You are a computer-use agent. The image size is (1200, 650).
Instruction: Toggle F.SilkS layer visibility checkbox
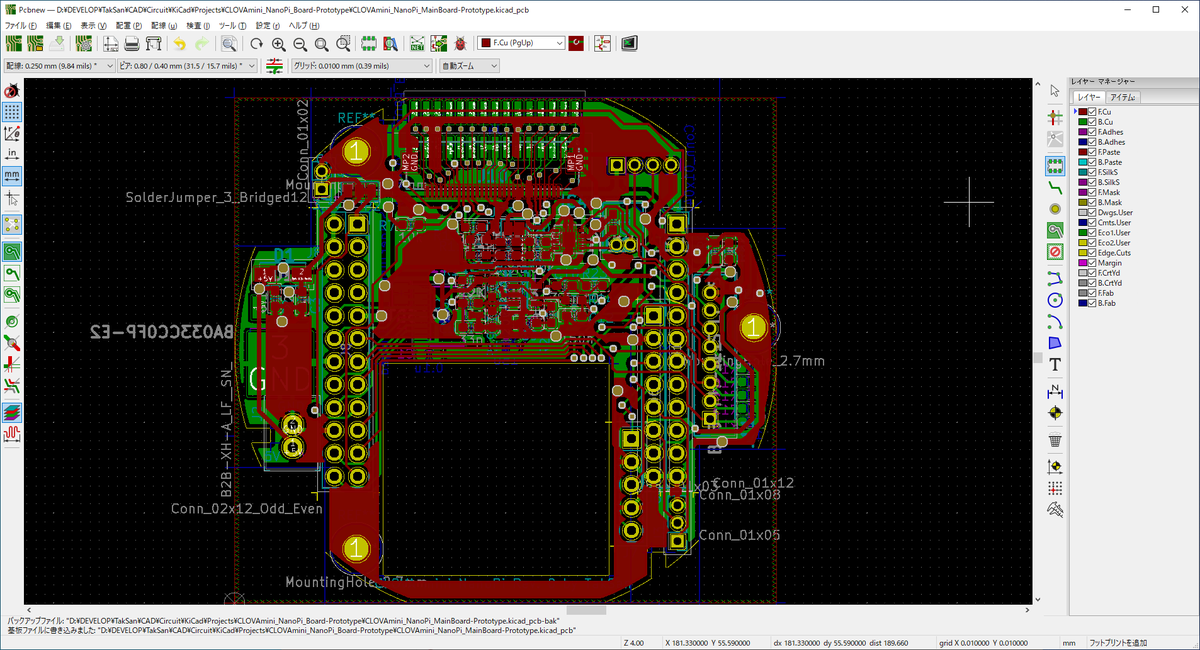[x=1092, y=172]
